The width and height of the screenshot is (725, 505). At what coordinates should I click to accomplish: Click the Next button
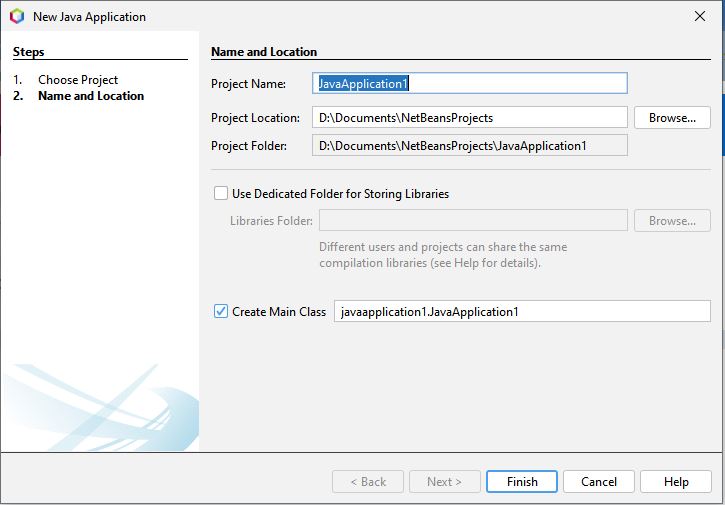[444, 482]
